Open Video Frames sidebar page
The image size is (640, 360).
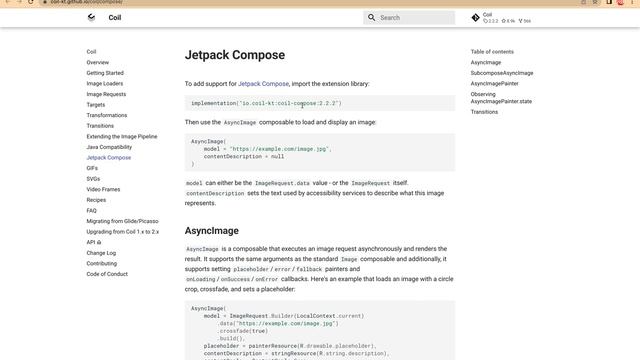coord(103,189)
